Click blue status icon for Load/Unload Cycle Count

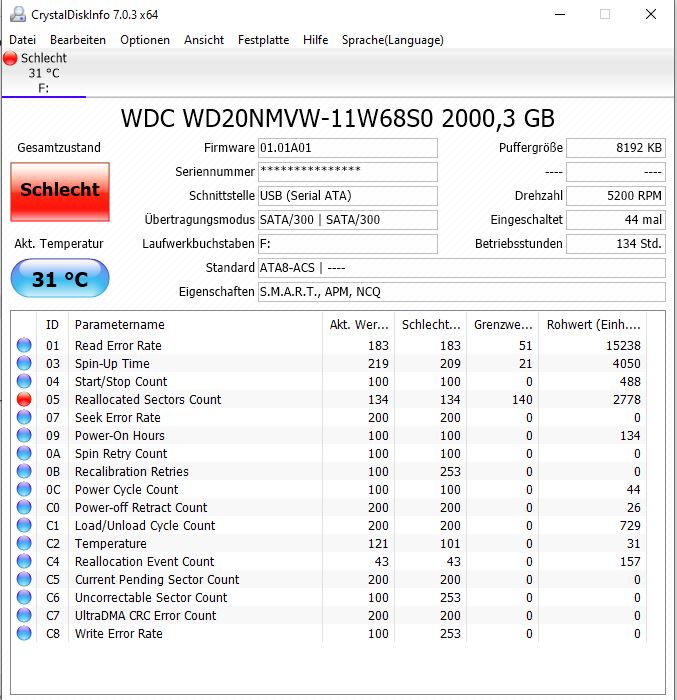[24, 525]
